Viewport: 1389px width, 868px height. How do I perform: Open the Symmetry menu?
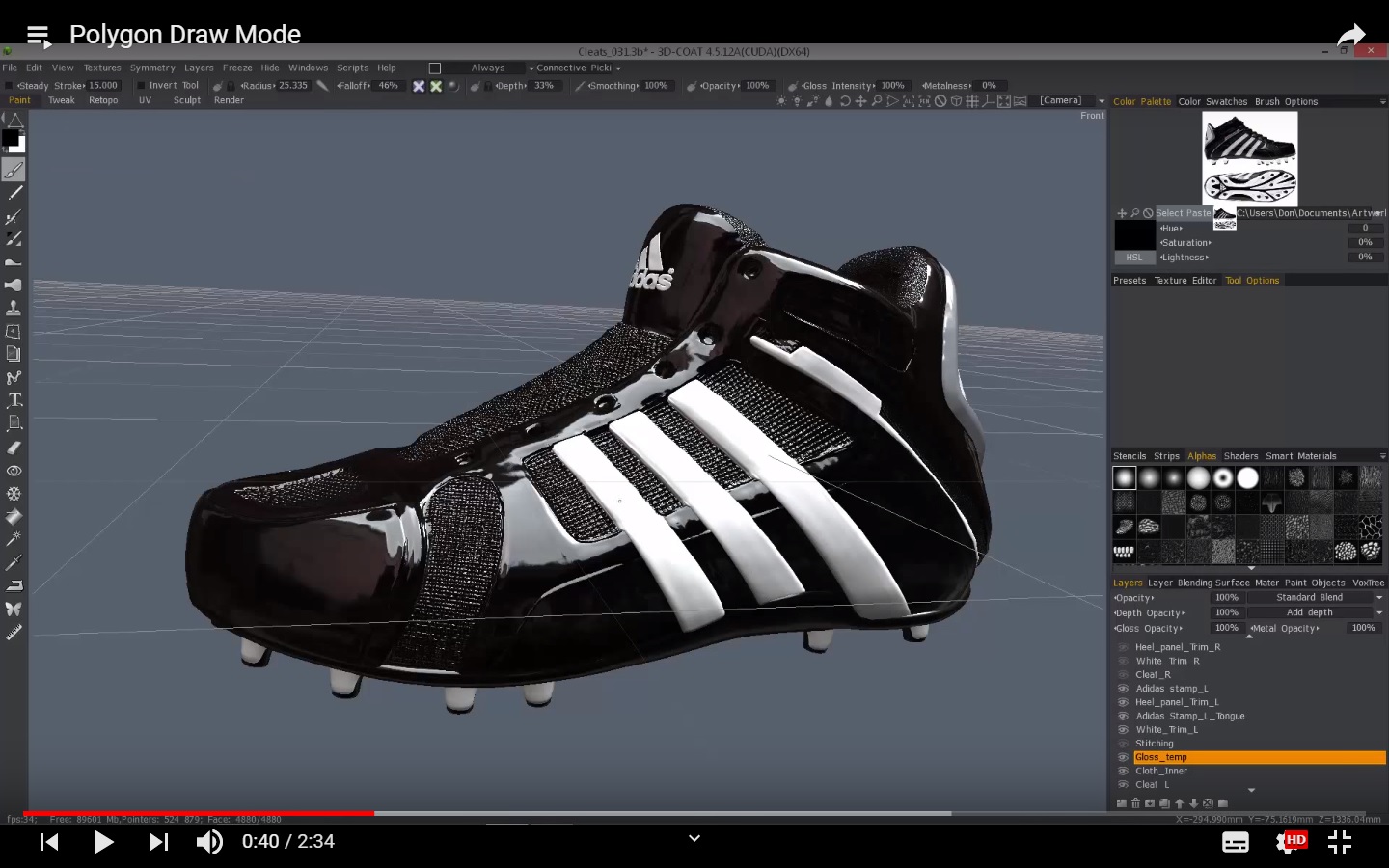(152, 68)
